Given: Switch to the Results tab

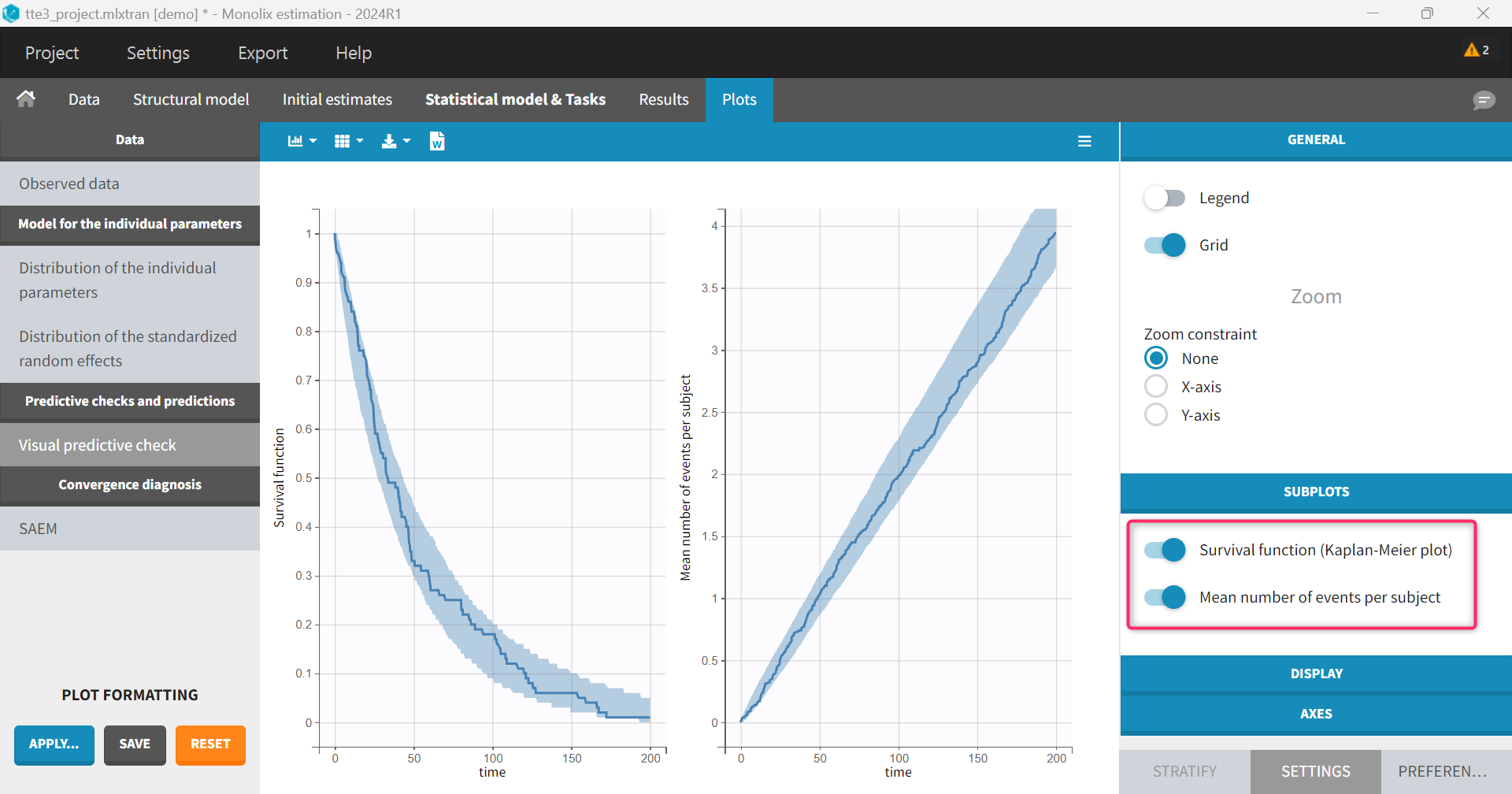Looking at the screenshot, I should coord(663,99).
